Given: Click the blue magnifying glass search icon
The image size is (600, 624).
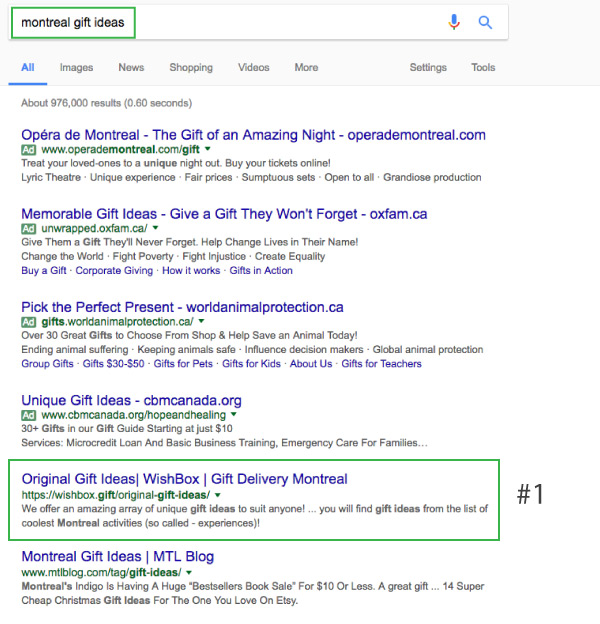Looking at the screenshot, I should click(485, 22).
